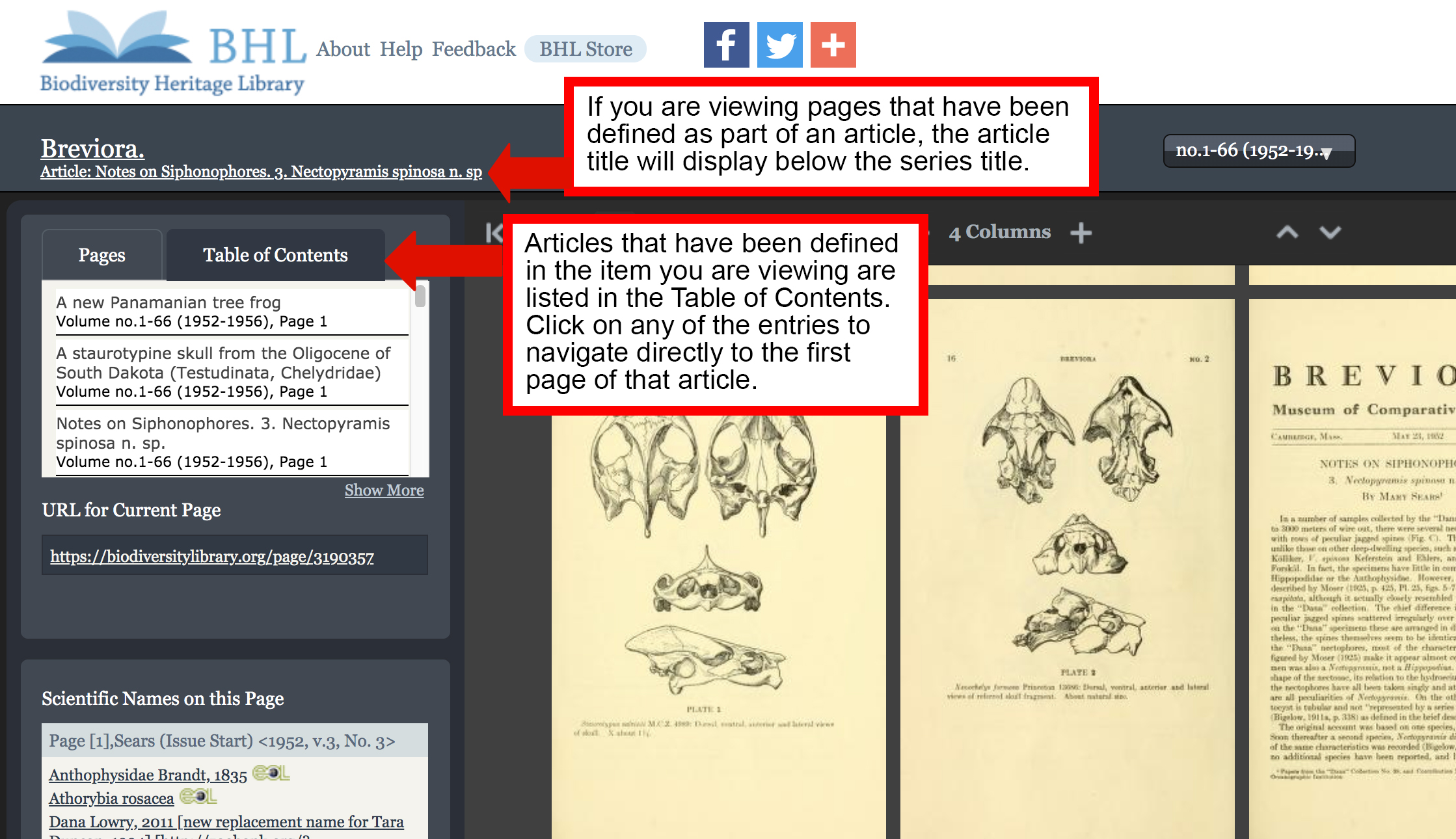Click Show More under contents list
The width and height of the screenshot is (1456, 839).
coord(384,490)
